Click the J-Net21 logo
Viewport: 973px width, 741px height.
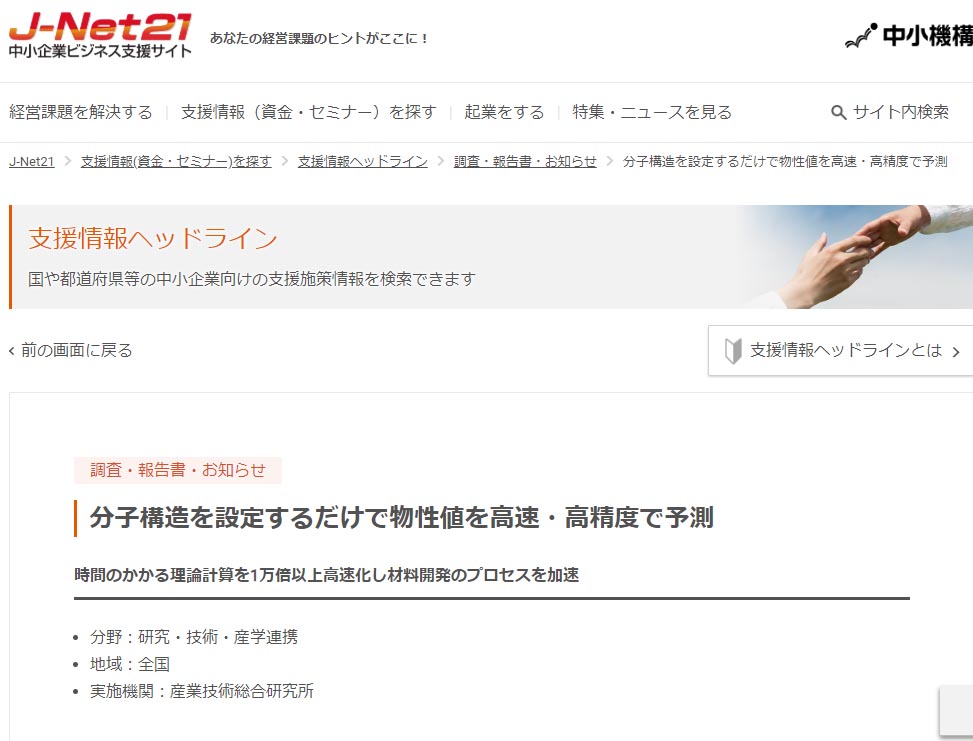[100, 35]
